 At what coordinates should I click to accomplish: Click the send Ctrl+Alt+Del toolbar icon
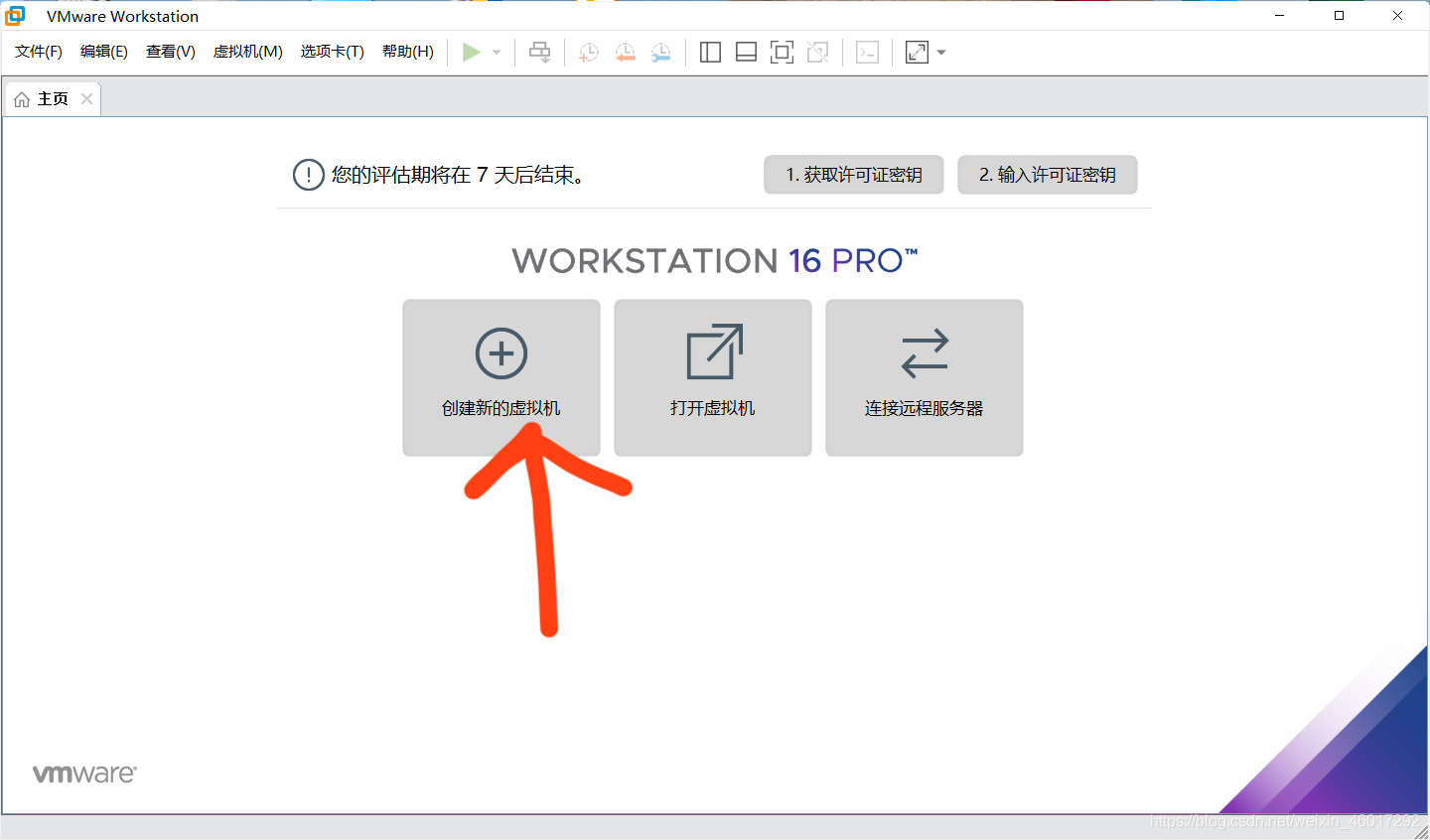point(539,53)
